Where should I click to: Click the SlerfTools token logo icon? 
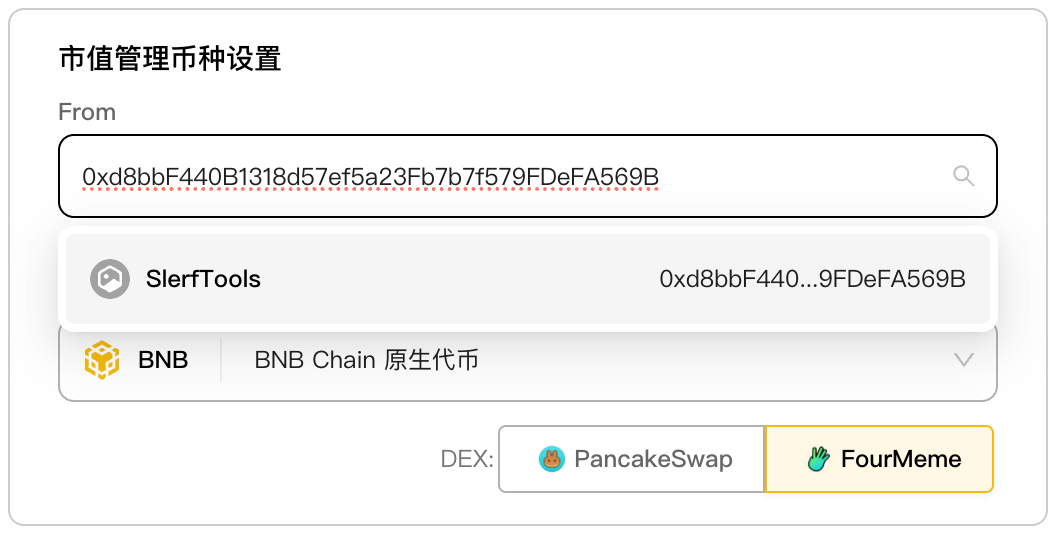pos(109,279)
